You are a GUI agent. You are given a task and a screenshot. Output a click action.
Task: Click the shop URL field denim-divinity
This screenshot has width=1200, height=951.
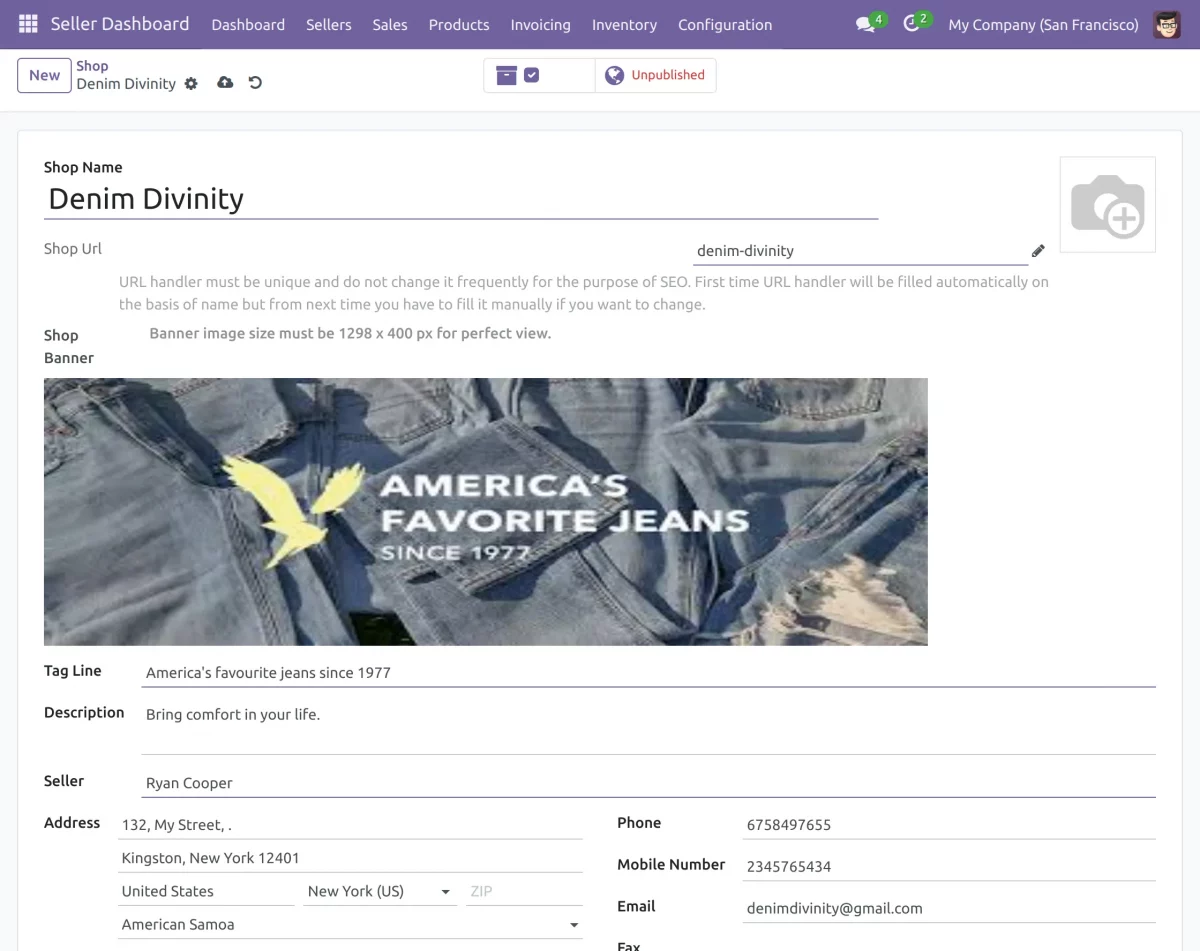point(860,251)
